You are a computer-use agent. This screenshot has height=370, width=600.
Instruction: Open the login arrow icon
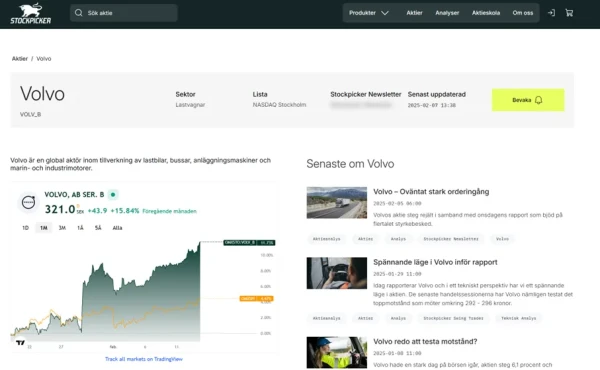pos(551,13)
